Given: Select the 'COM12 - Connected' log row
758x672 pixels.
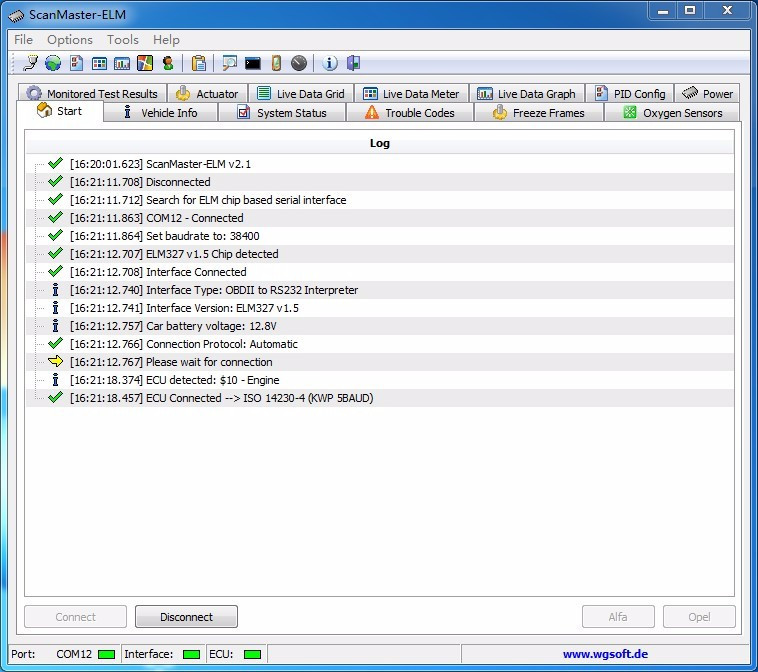Looking at the screenshot, I should 379,218.
